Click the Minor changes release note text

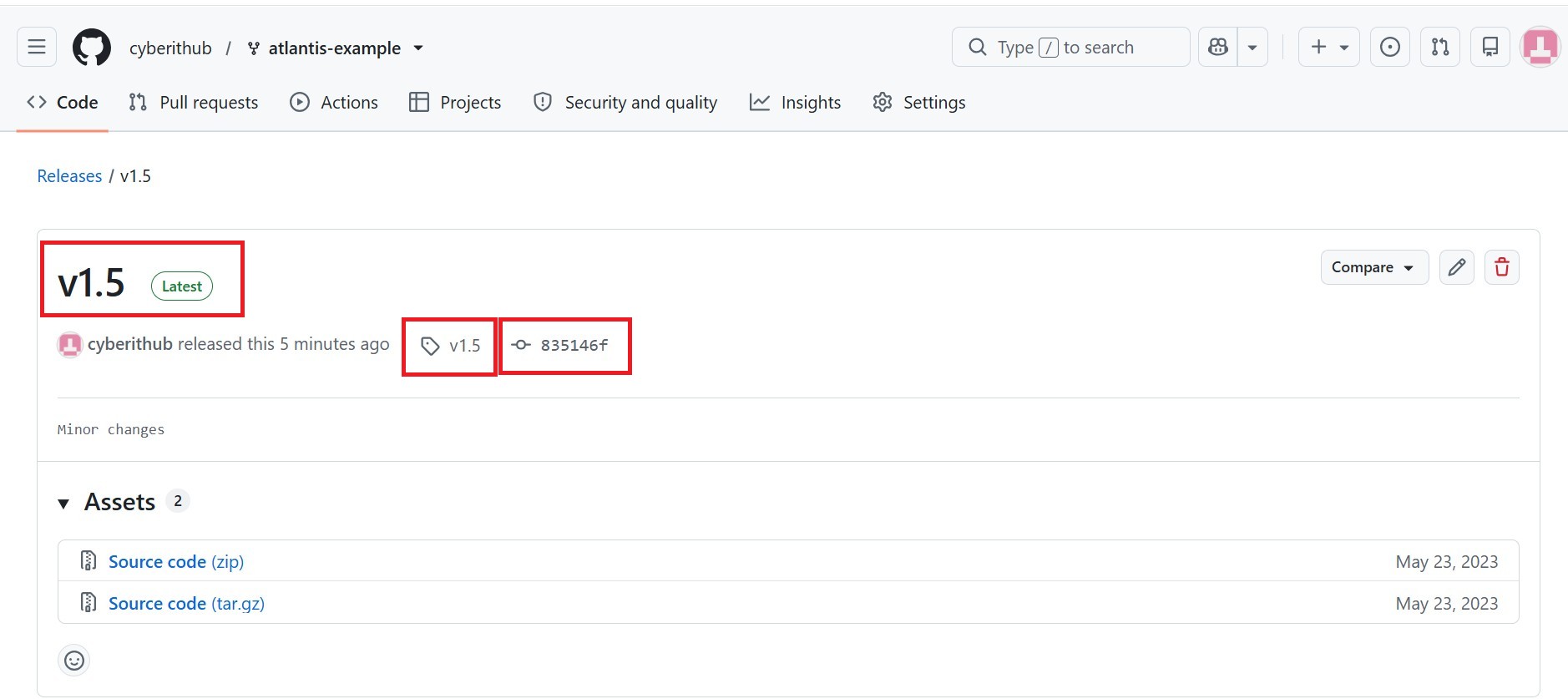pyautogui.click(x=111, y=429)
